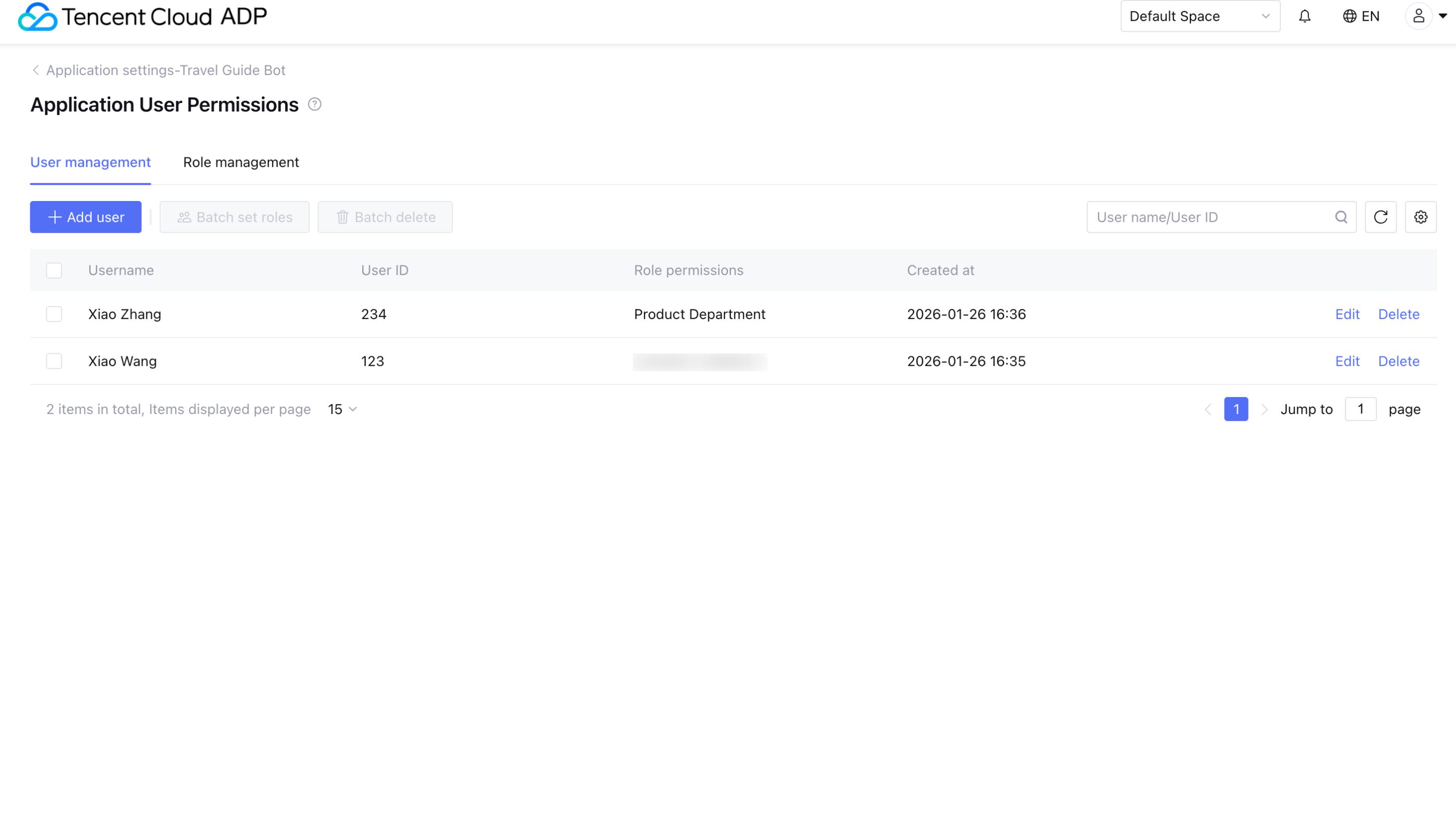The width and height of the screenshot is (1456, 822).
Task: Expand the Default Space dropdown
Action: coord(1200,16)
